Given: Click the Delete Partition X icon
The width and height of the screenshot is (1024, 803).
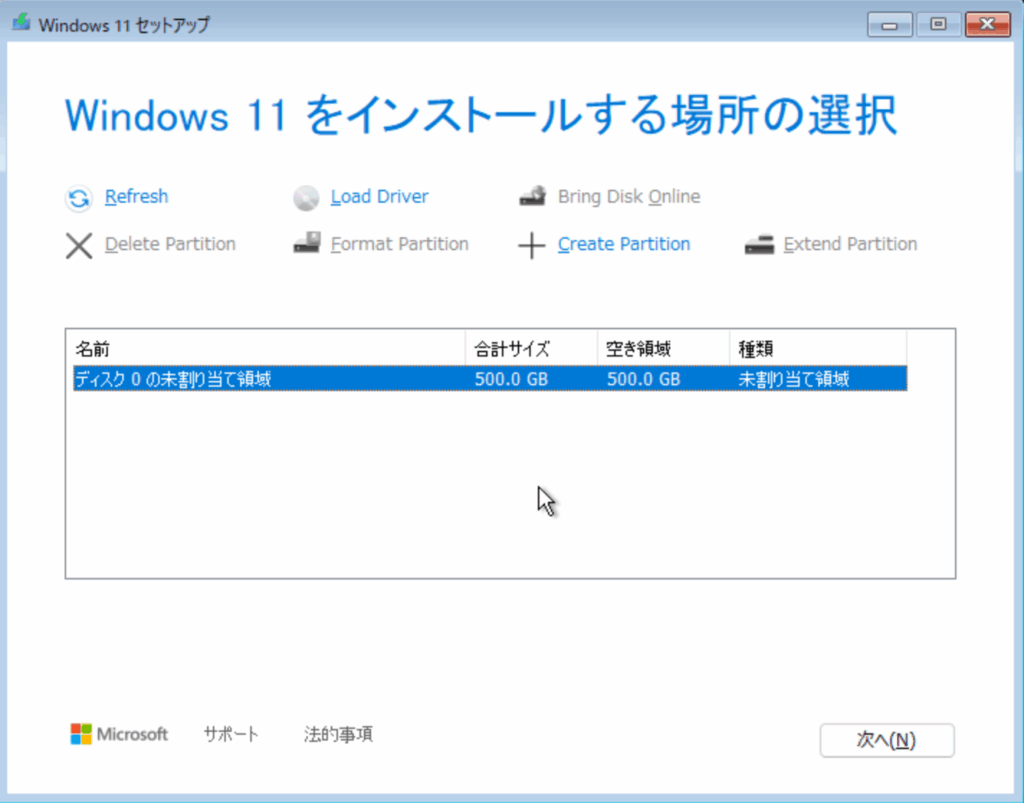Looking at the screenshot, I should (79, 245).
